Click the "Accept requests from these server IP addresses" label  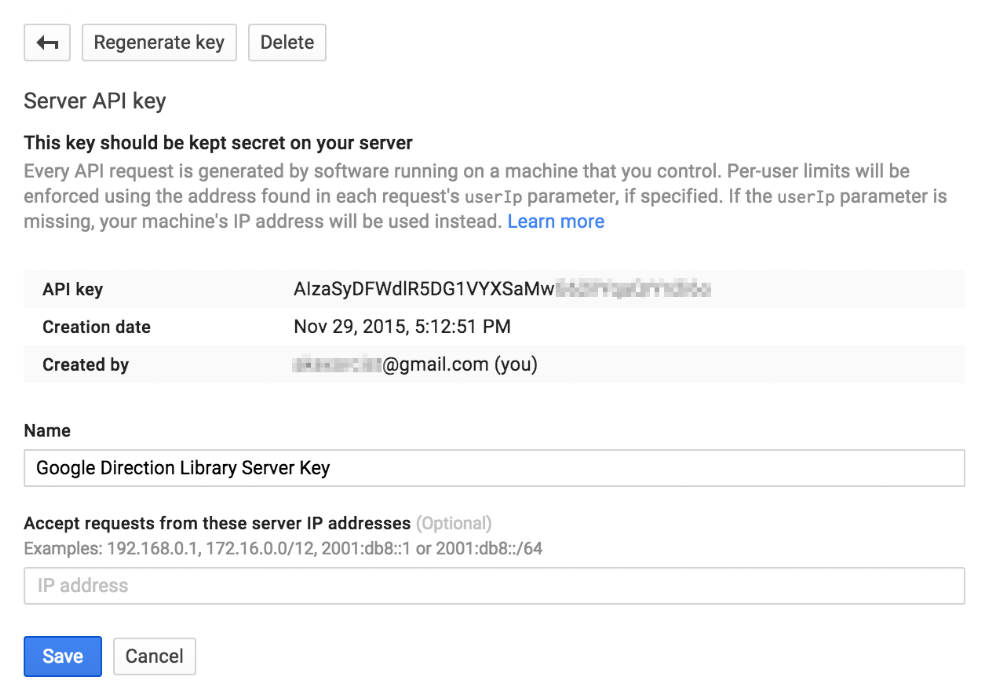(x=217, y=523)
